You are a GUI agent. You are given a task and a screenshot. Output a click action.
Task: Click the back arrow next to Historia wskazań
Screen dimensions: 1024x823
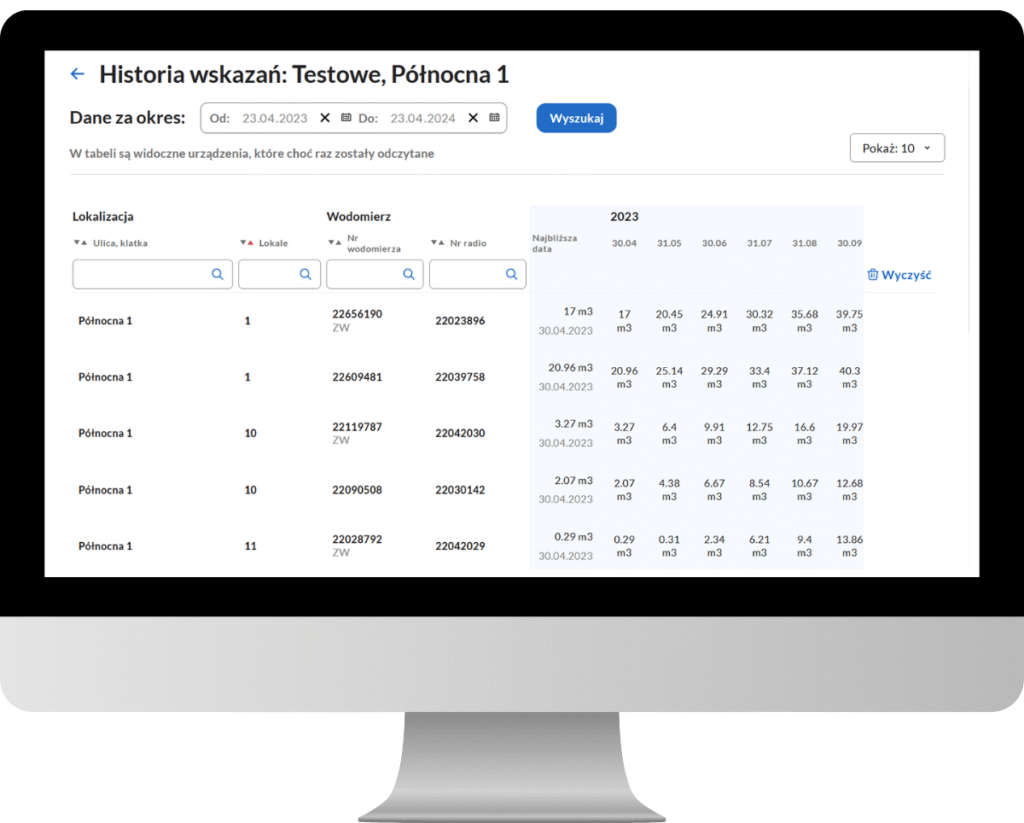click(78, 74)
